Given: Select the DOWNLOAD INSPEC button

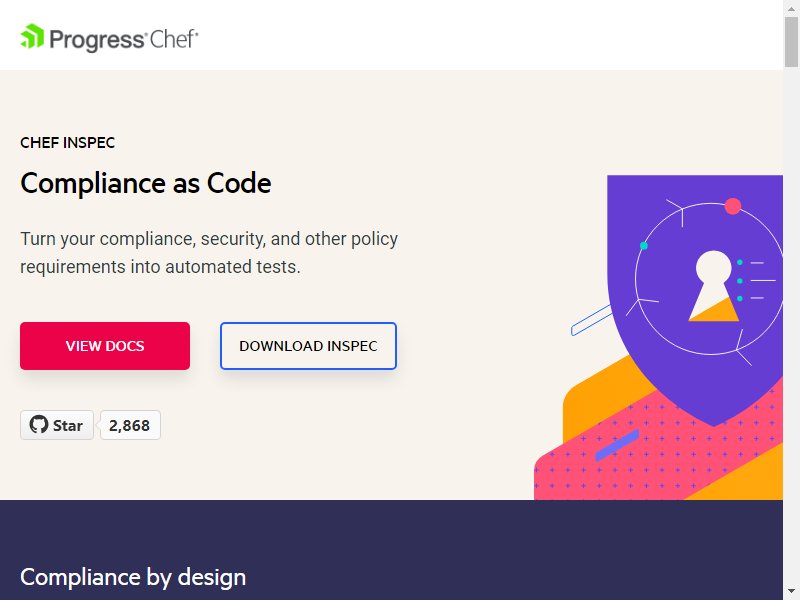Looking at the screenshot, I should [308, 346].
